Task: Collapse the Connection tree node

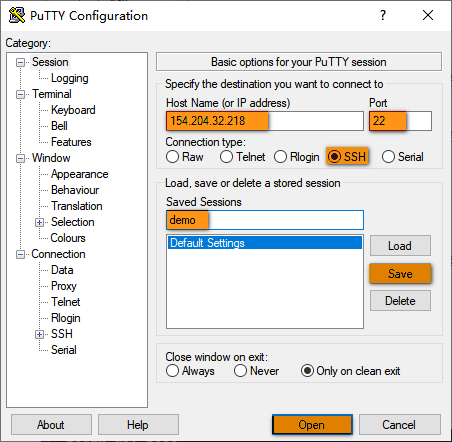Action: 21,254
